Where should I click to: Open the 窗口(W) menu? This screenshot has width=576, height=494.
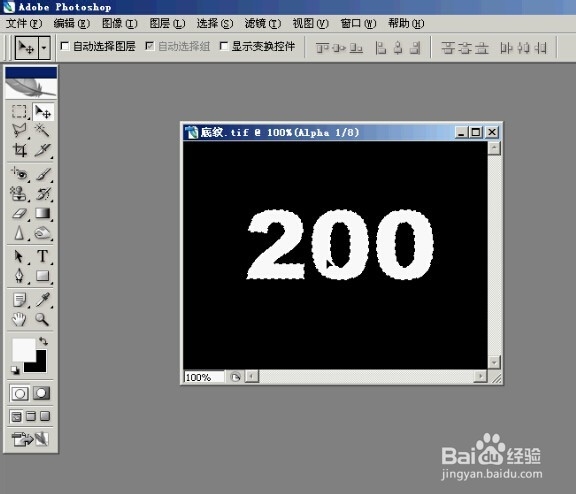click(358, 24)
